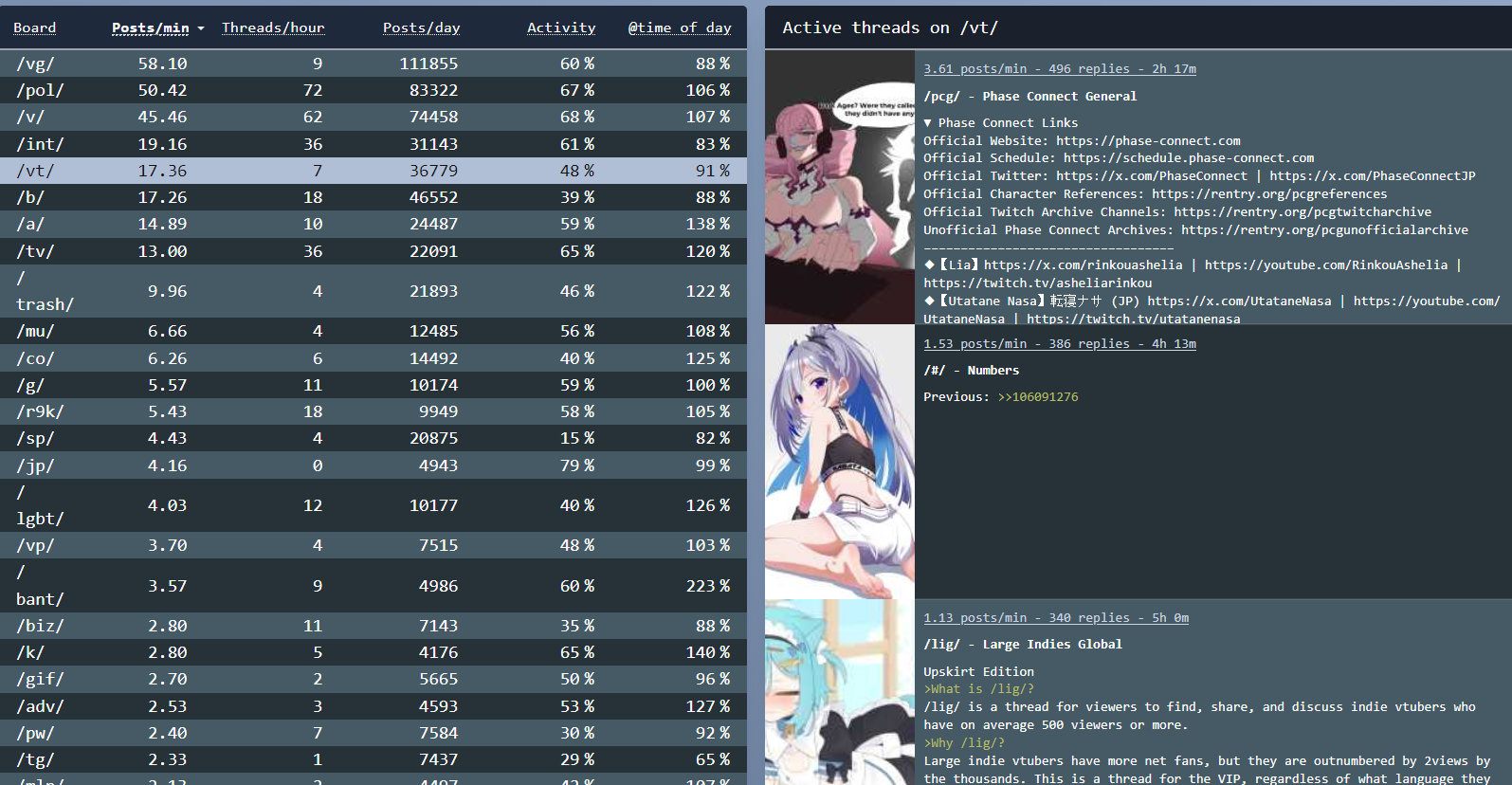Select the /bant/ board row
Screen dimensions: 1512x785
tap(373, 586)
